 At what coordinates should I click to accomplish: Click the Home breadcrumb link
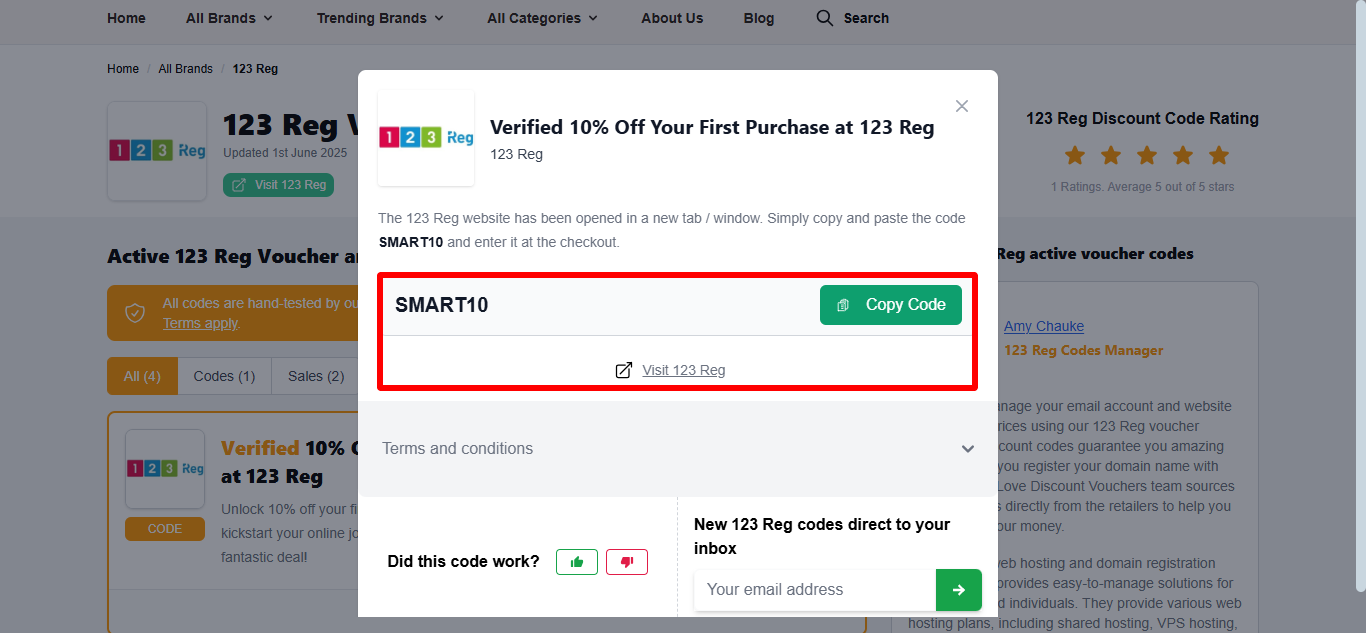click(x=123, y=69)
